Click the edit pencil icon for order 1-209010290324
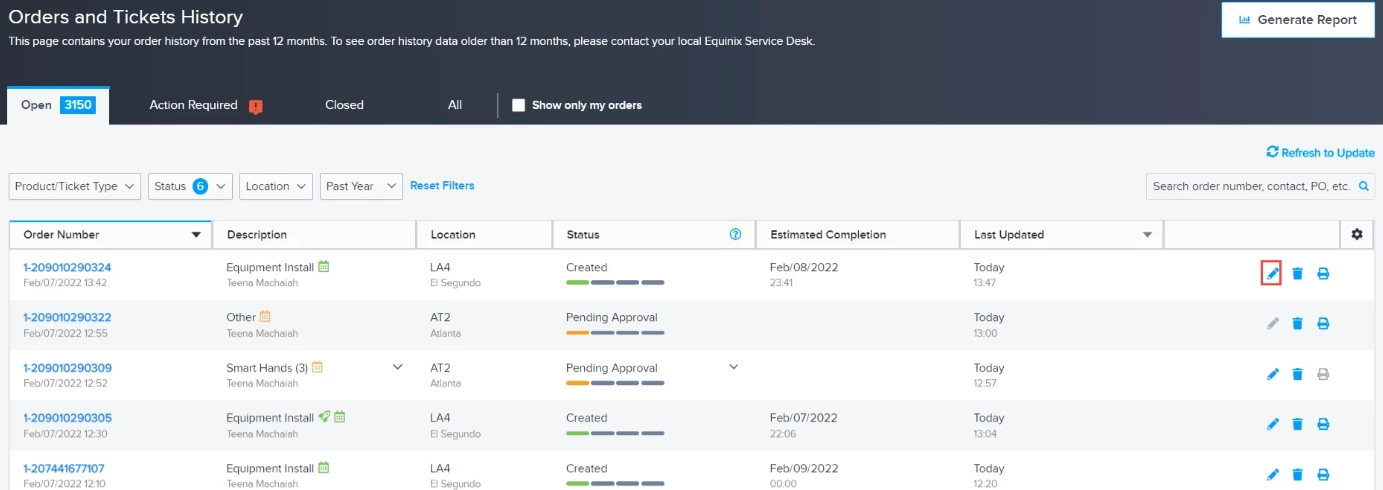 click(1272, 273)
